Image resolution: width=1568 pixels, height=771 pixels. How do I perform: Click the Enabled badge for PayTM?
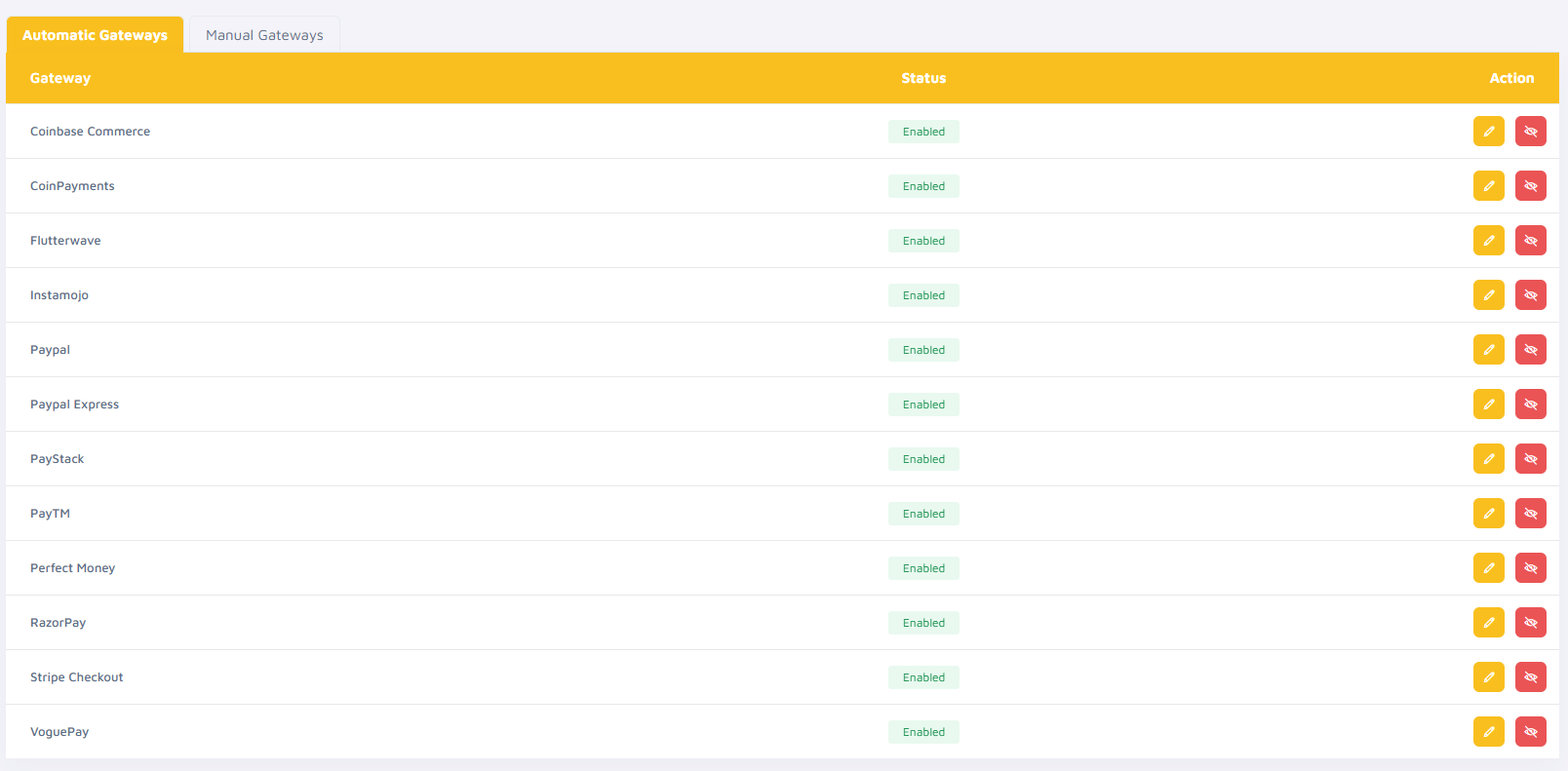[923, 514]
